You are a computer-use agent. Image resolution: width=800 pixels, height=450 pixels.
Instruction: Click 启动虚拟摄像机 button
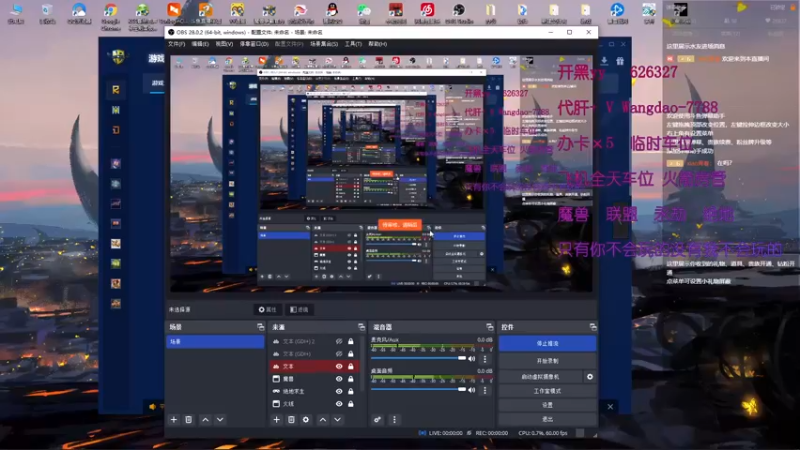pos(541,377)
